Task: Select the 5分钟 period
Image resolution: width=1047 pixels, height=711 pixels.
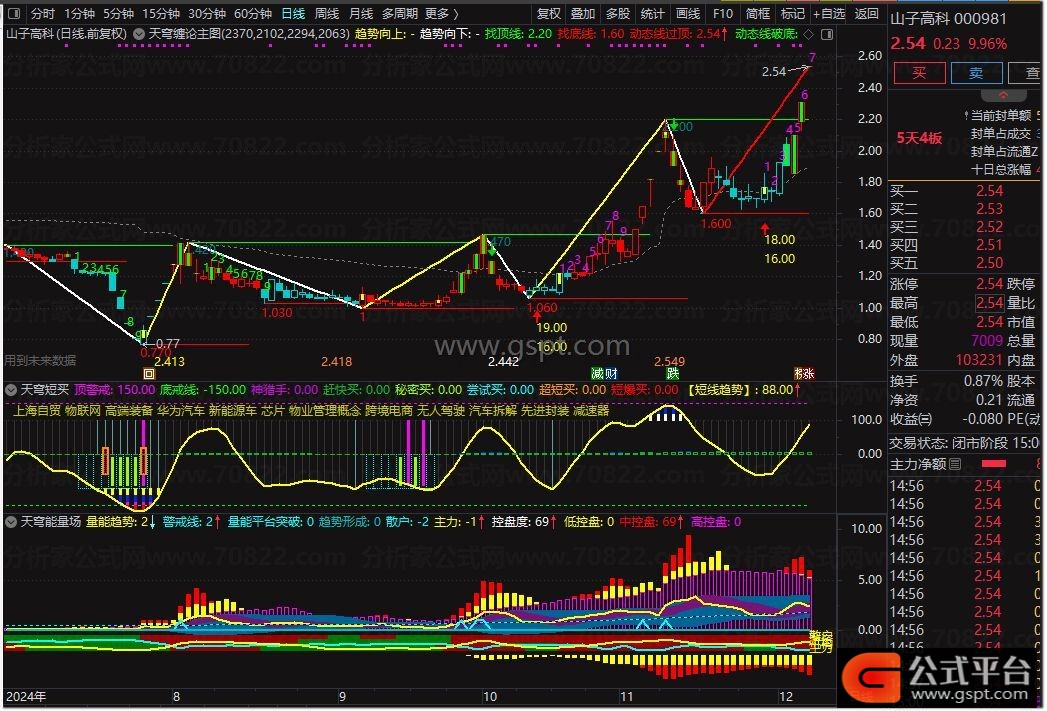Action: (x=118, y=13)
